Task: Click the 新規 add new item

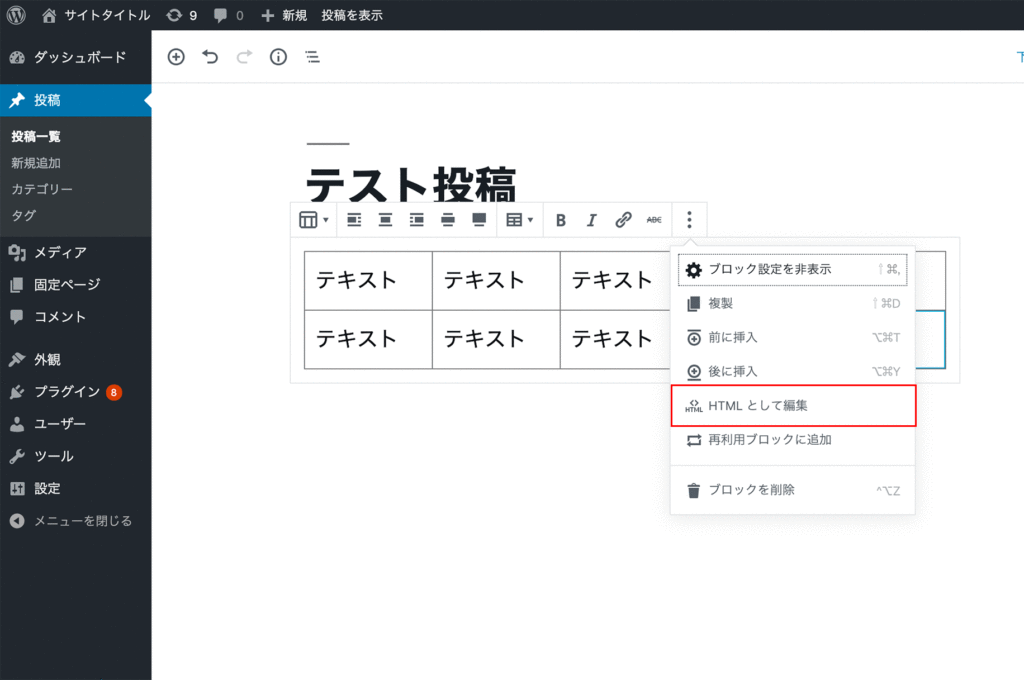Action: tap(284, 15)
